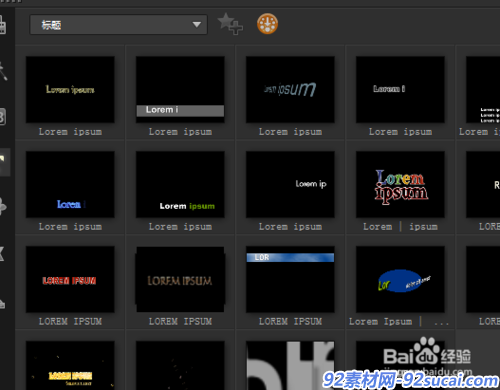This screenshot has width=500, height=390.
Task: Open the 标题 gallery dropdown
Action: click(118, 25)
